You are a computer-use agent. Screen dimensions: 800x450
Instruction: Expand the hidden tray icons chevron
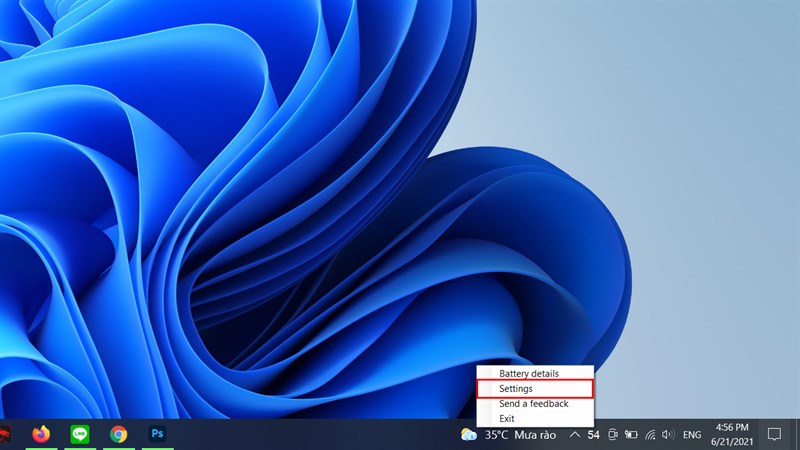point(574,435)
